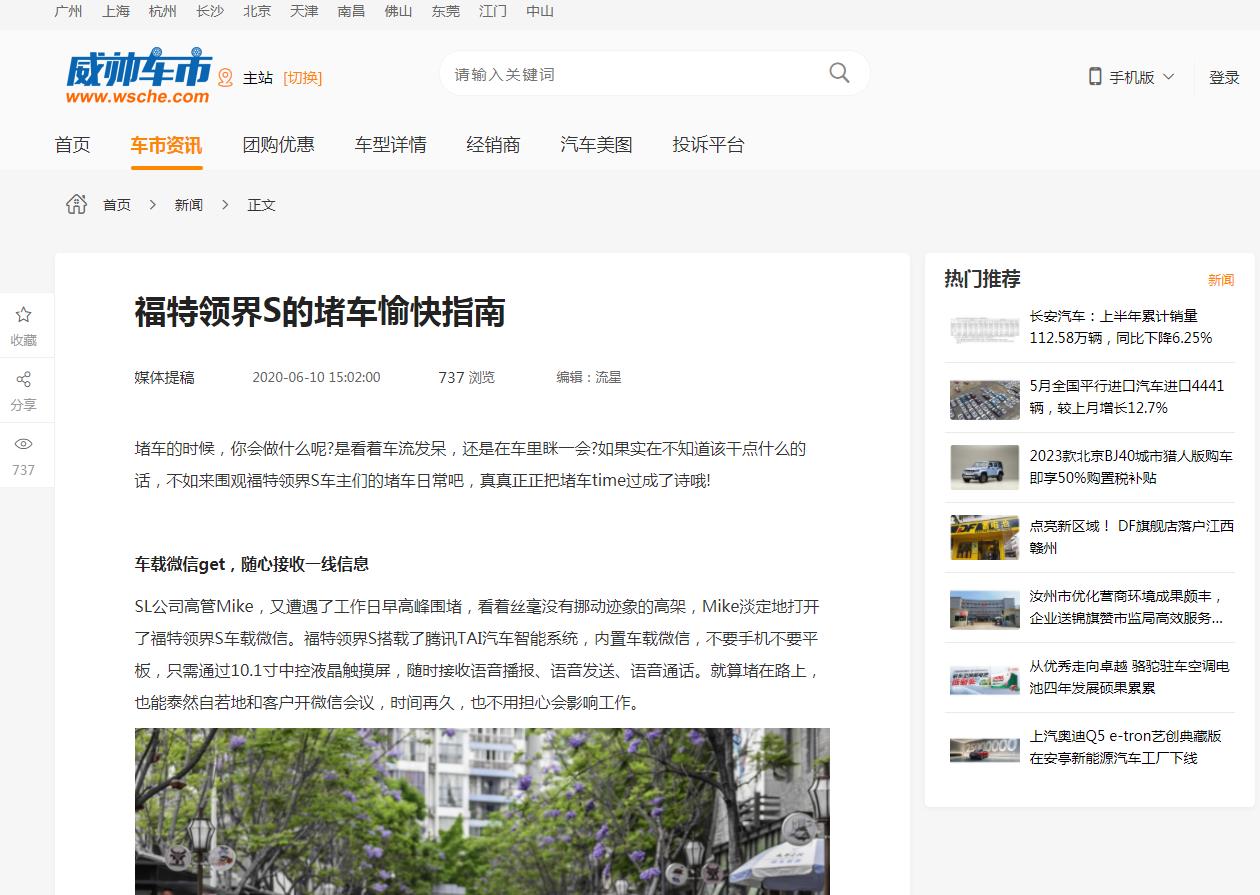Click the 新闻 breadcrumb link
The width and height of the screenshot is (1260, 895).
[x=189, y=204]
